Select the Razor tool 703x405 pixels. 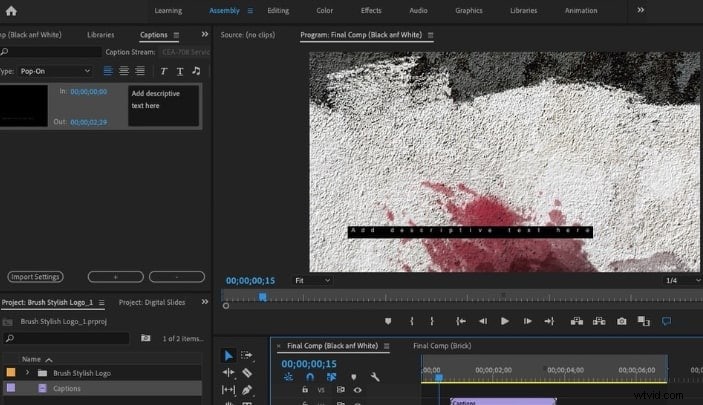point(247,372)
